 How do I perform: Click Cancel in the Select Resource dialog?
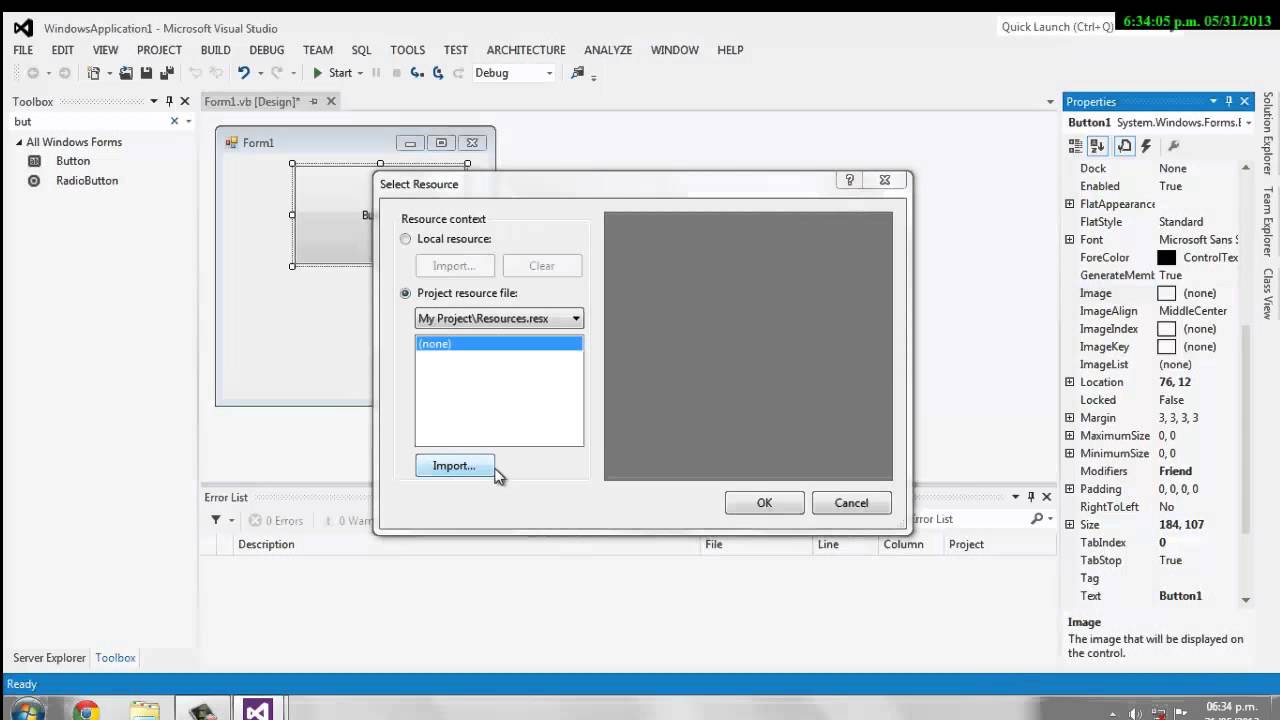click(852, 503)
